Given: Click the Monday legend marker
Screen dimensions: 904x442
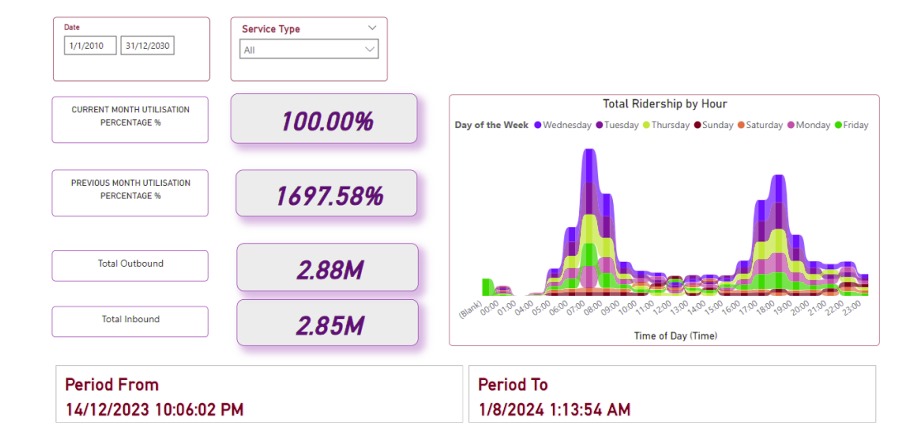Looking at the screenshot, I should tap(790, 125).
